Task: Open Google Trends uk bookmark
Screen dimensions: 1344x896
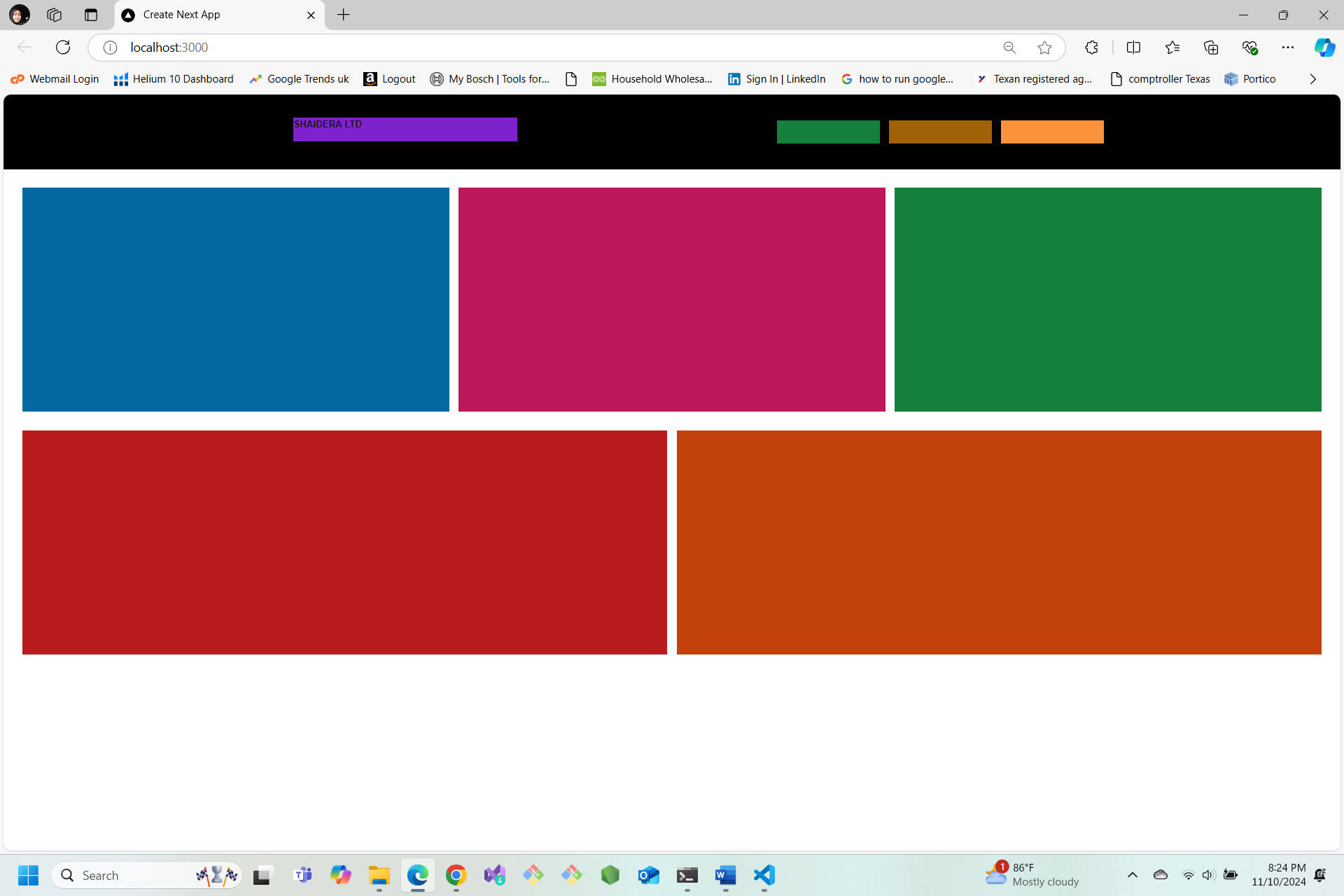Action: pyautogui.click(x=299, y=79)
